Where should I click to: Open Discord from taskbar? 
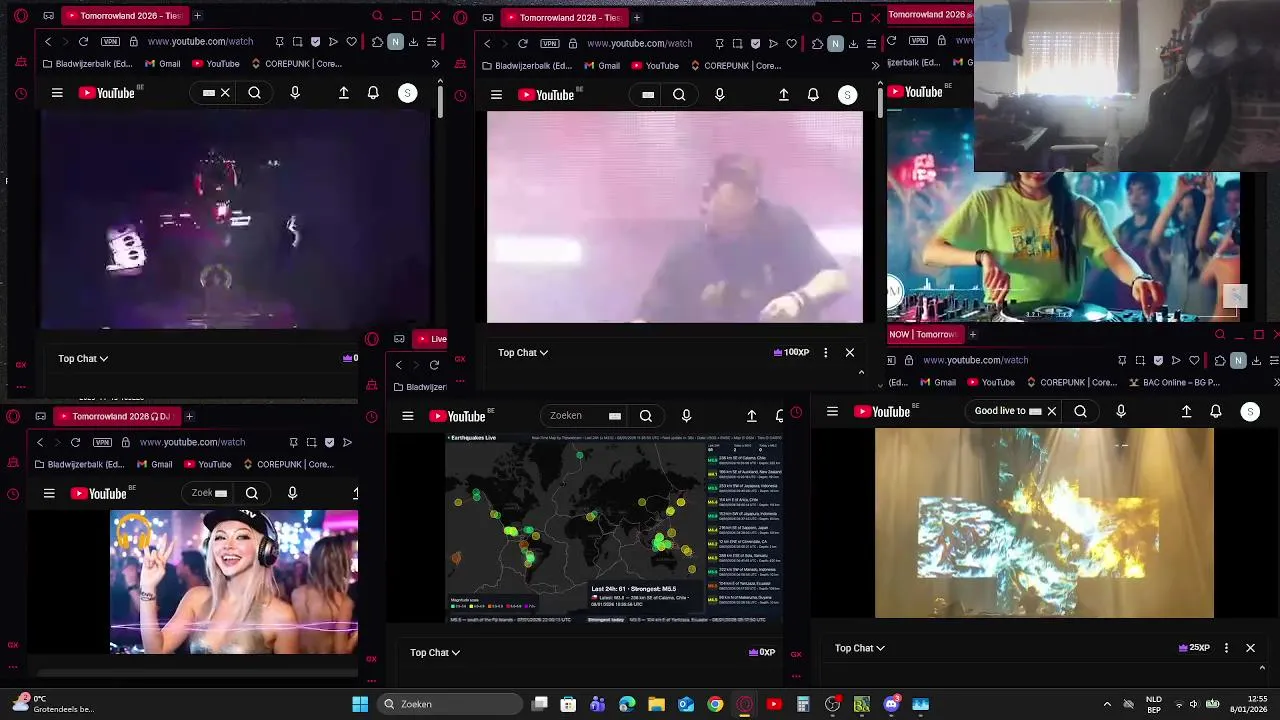(891, 704)
